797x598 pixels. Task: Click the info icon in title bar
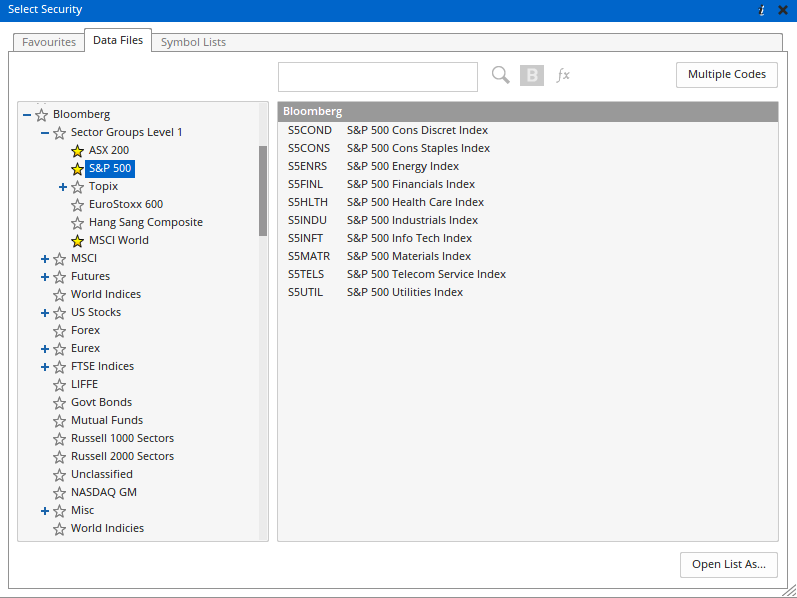[761, 10]
